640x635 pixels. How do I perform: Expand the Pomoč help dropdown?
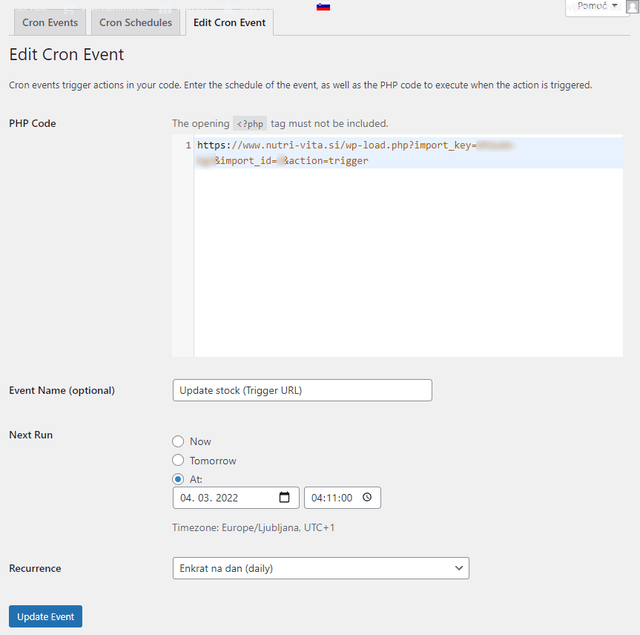(597, 6)
